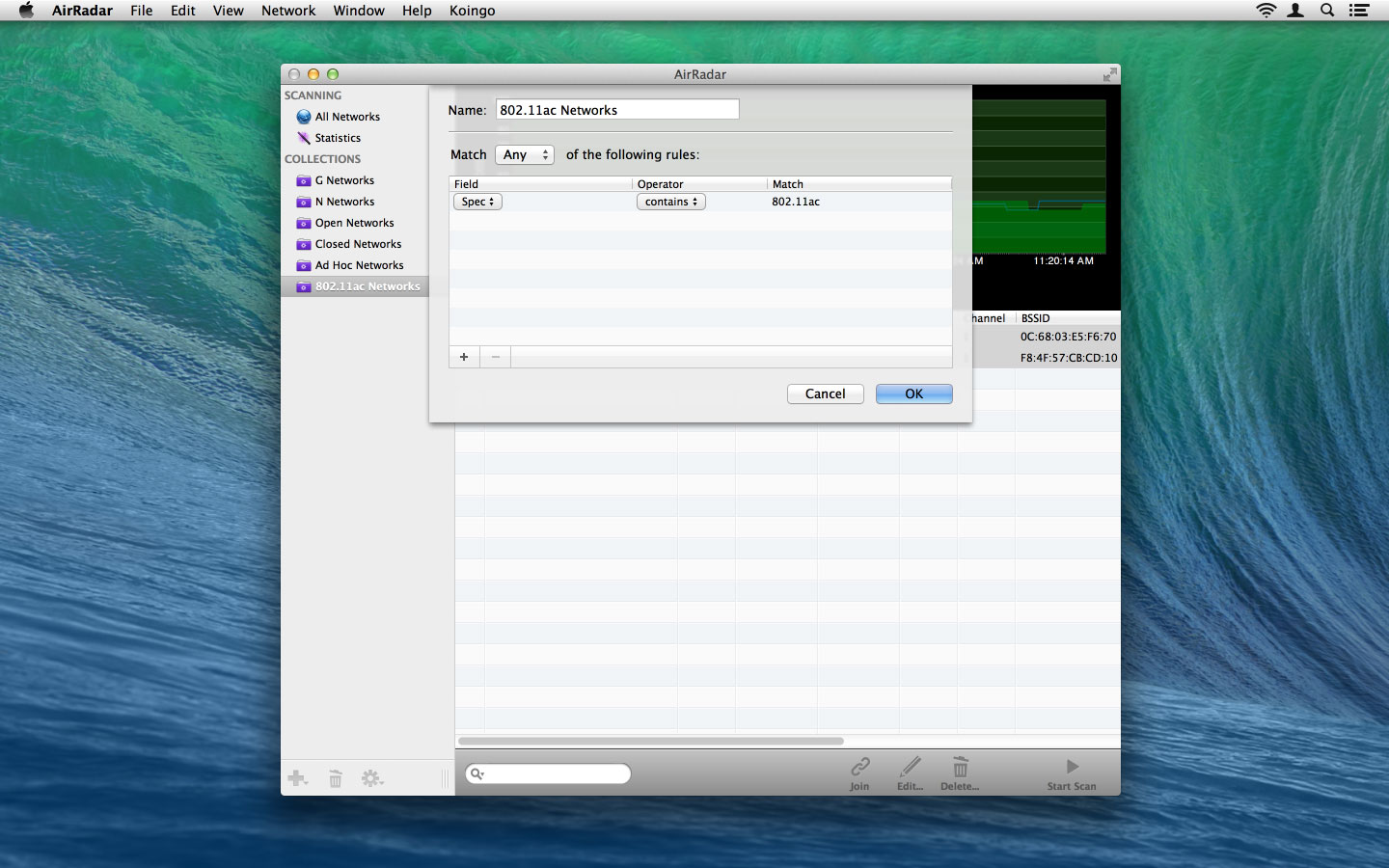This screenshot has width=1389, height=868.
Task: Click the G Networks folder icon
Action: pyautogui.click(x=304, y=180)
